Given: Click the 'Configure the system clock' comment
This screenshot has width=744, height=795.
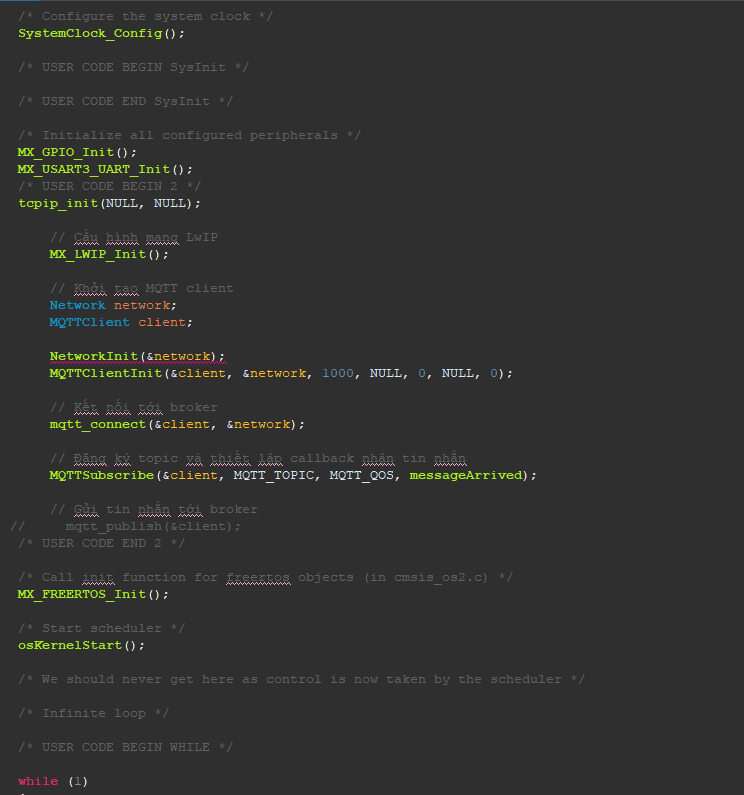Looking at the screenshot, I should coord(146,16).
